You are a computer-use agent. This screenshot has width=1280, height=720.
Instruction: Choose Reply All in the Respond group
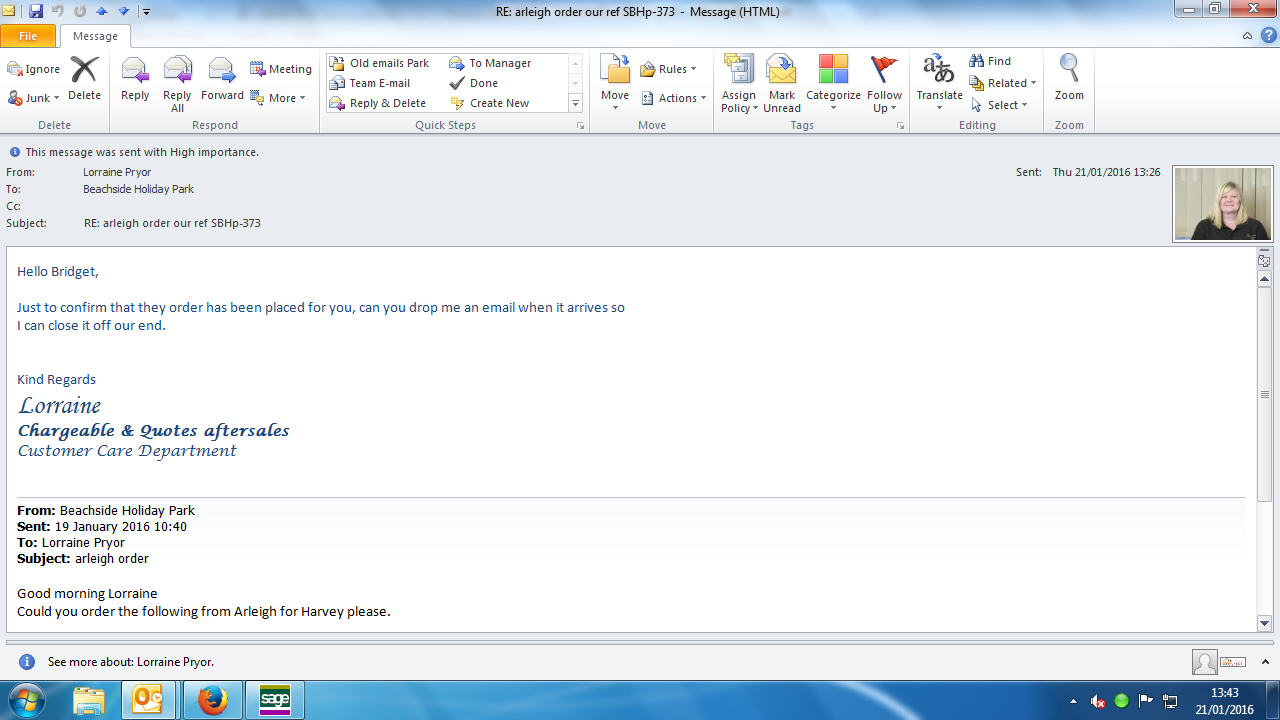pos(177,84)
